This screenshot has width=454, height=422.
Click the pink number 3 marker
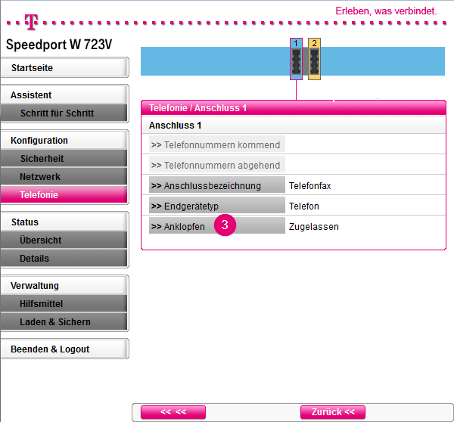tap(225, 225)
